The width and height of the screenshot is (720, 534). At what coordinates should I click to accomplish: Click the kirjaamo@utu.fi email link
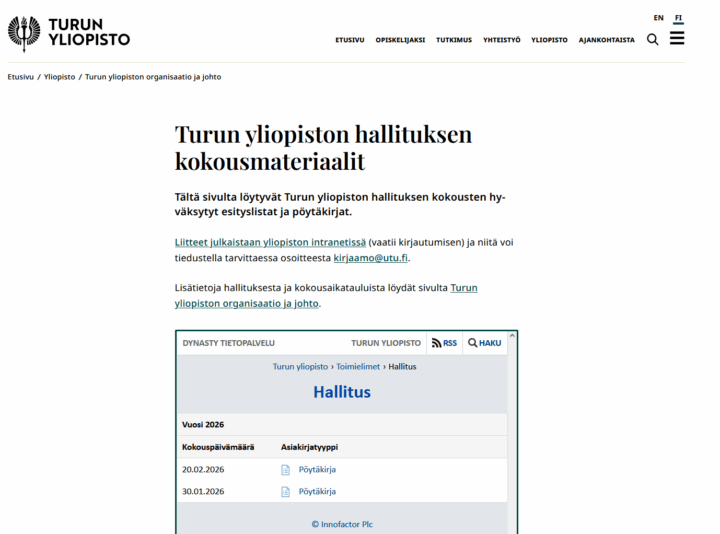pos(370,258)
